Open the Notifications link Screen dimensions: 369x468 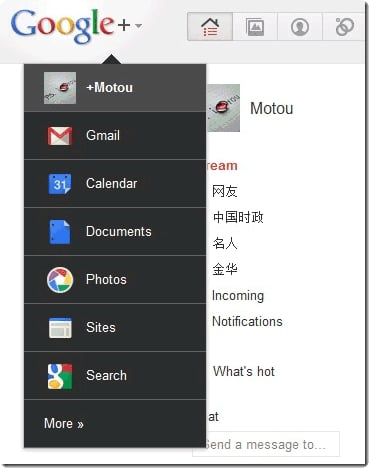(247, 322)
